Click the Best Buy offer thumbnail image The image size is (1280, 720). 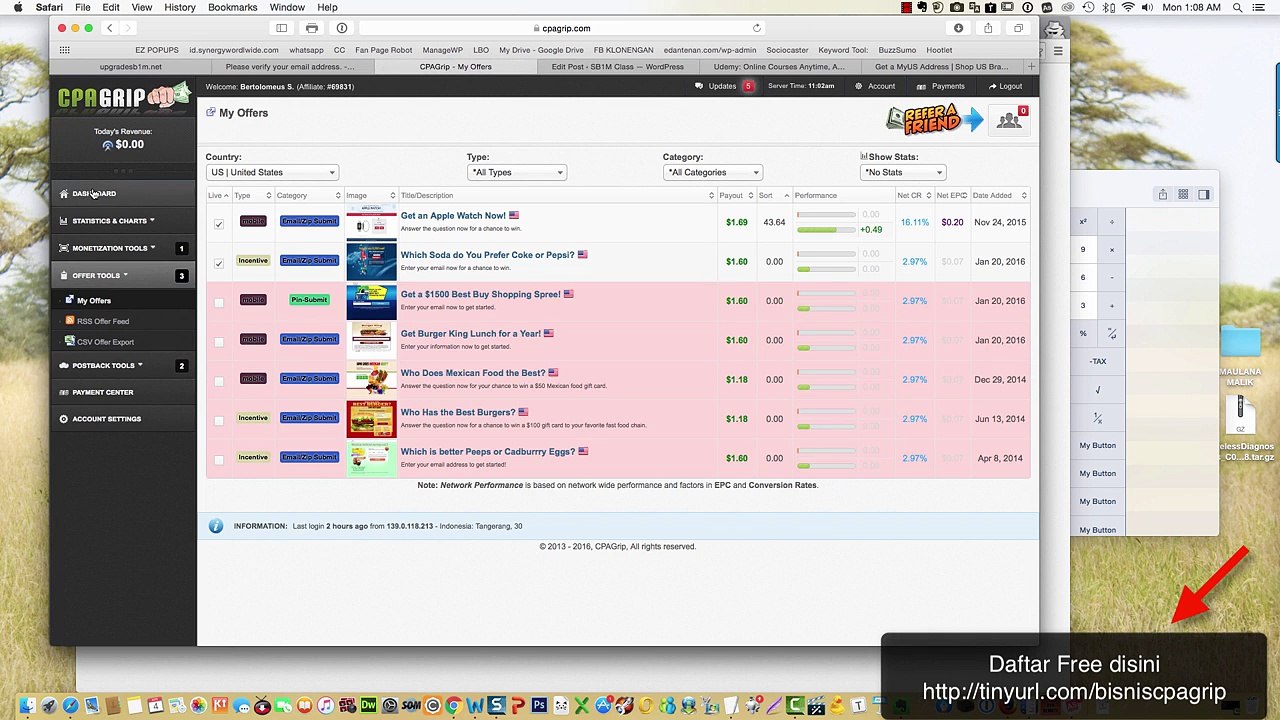click(371, 301)
